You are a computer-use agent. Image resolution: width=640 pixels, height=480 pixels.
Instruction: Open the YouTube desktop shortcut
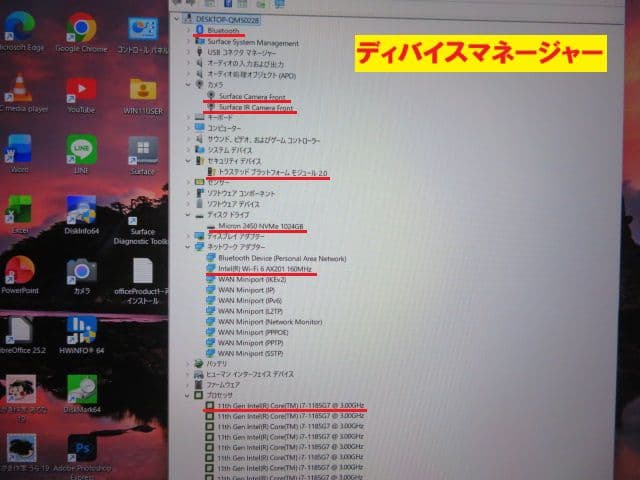pyautogui.click(x=81, y=89)
